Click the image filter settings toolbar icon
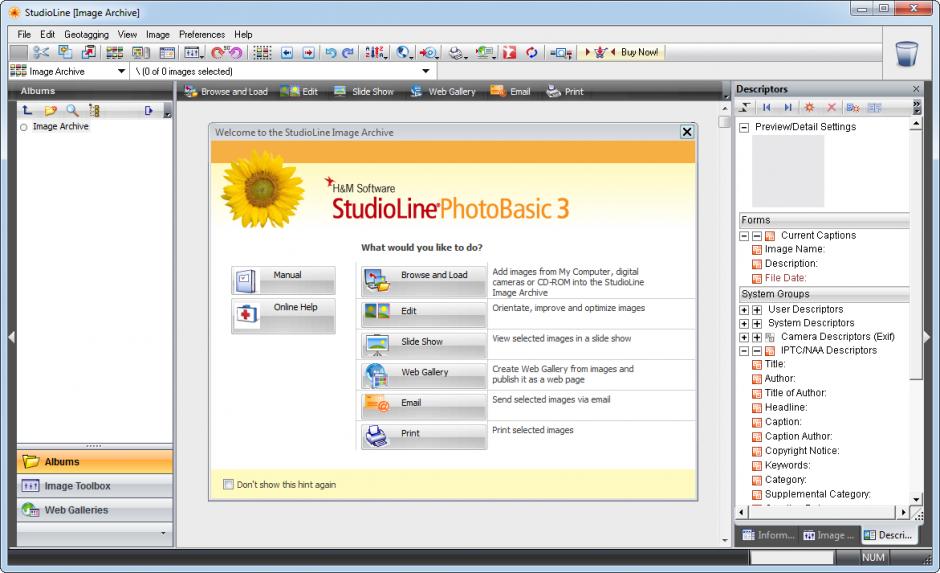 click(192, 53)
